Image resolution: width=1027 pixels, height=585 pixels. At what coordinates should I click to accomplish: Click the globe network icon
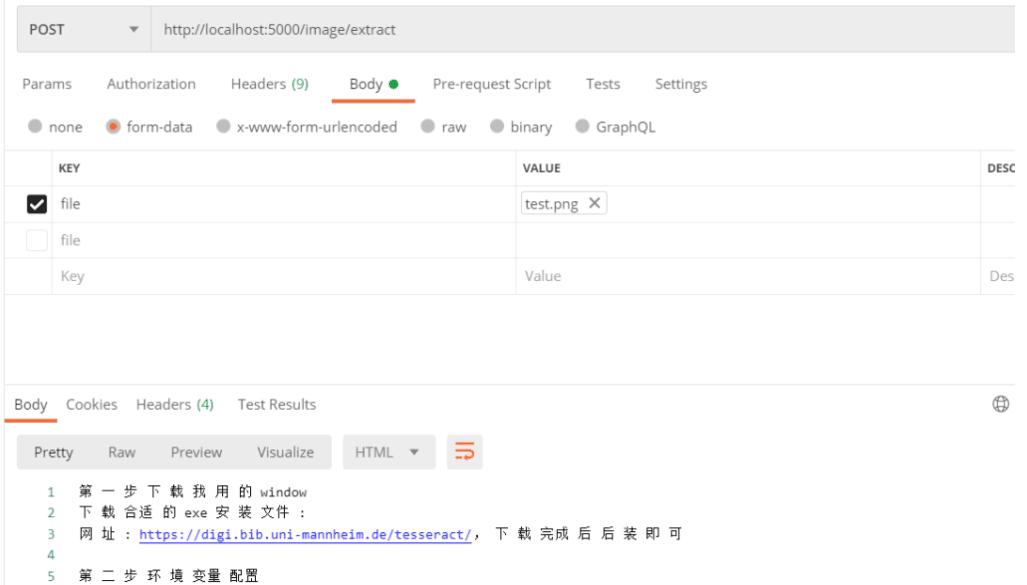point(1001,404)
